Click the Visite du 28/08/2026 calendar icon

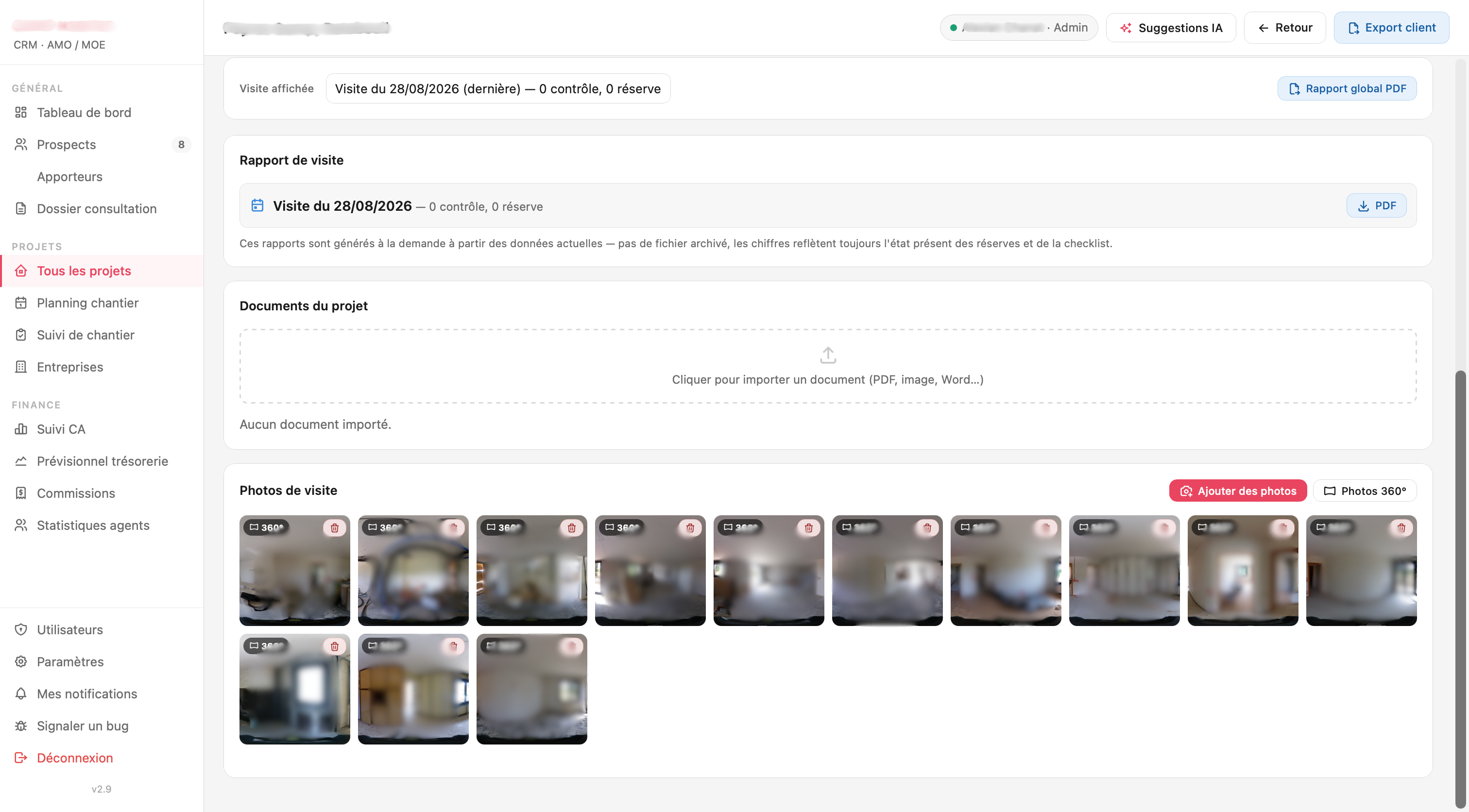coord(258,205)
